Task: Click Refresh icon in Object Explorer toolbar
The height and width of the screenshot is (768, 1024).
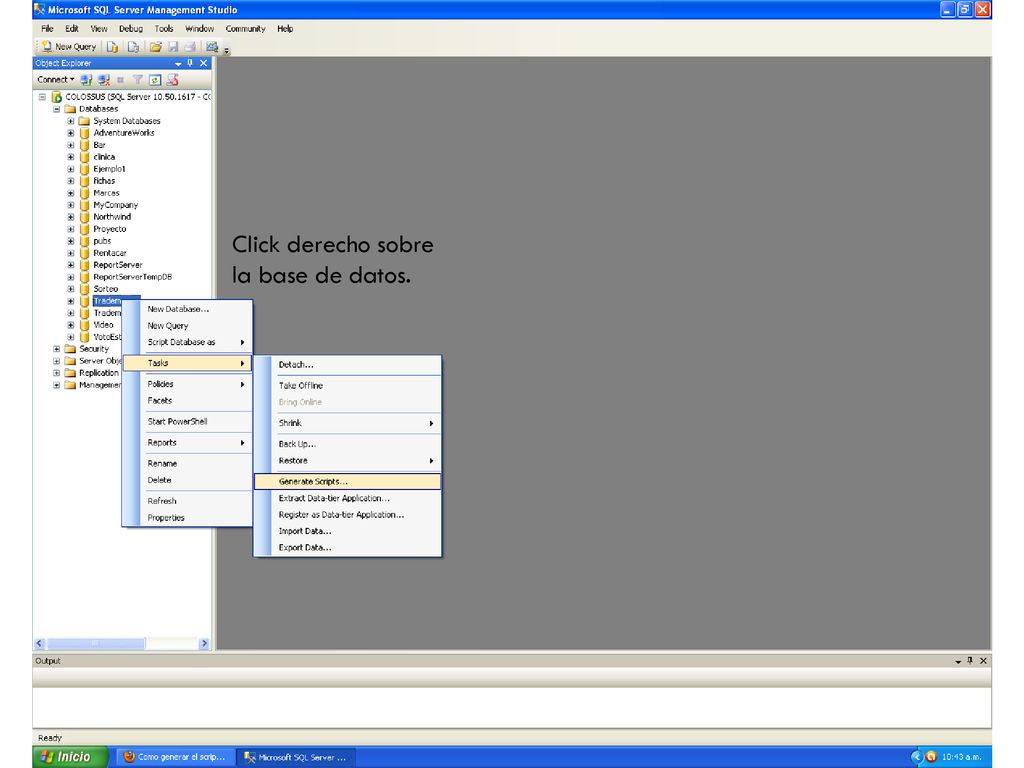Action: [x=155, y=80]
